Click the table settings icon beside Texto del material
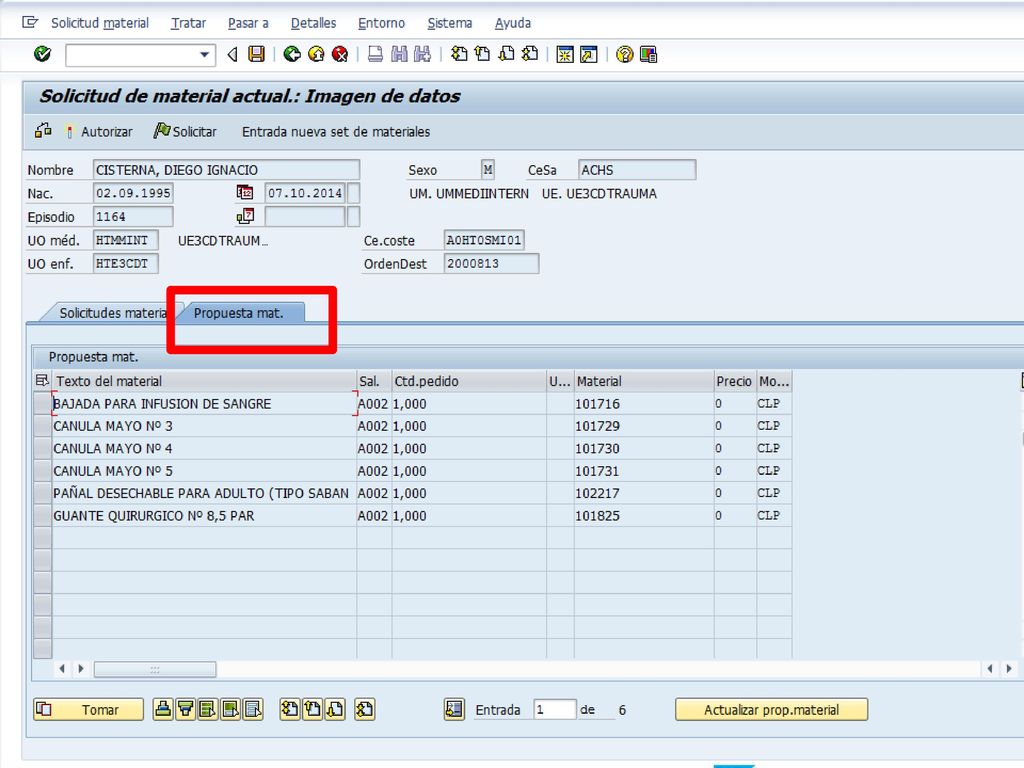This screenshot has width=1024, height=768. pos(42,381)
